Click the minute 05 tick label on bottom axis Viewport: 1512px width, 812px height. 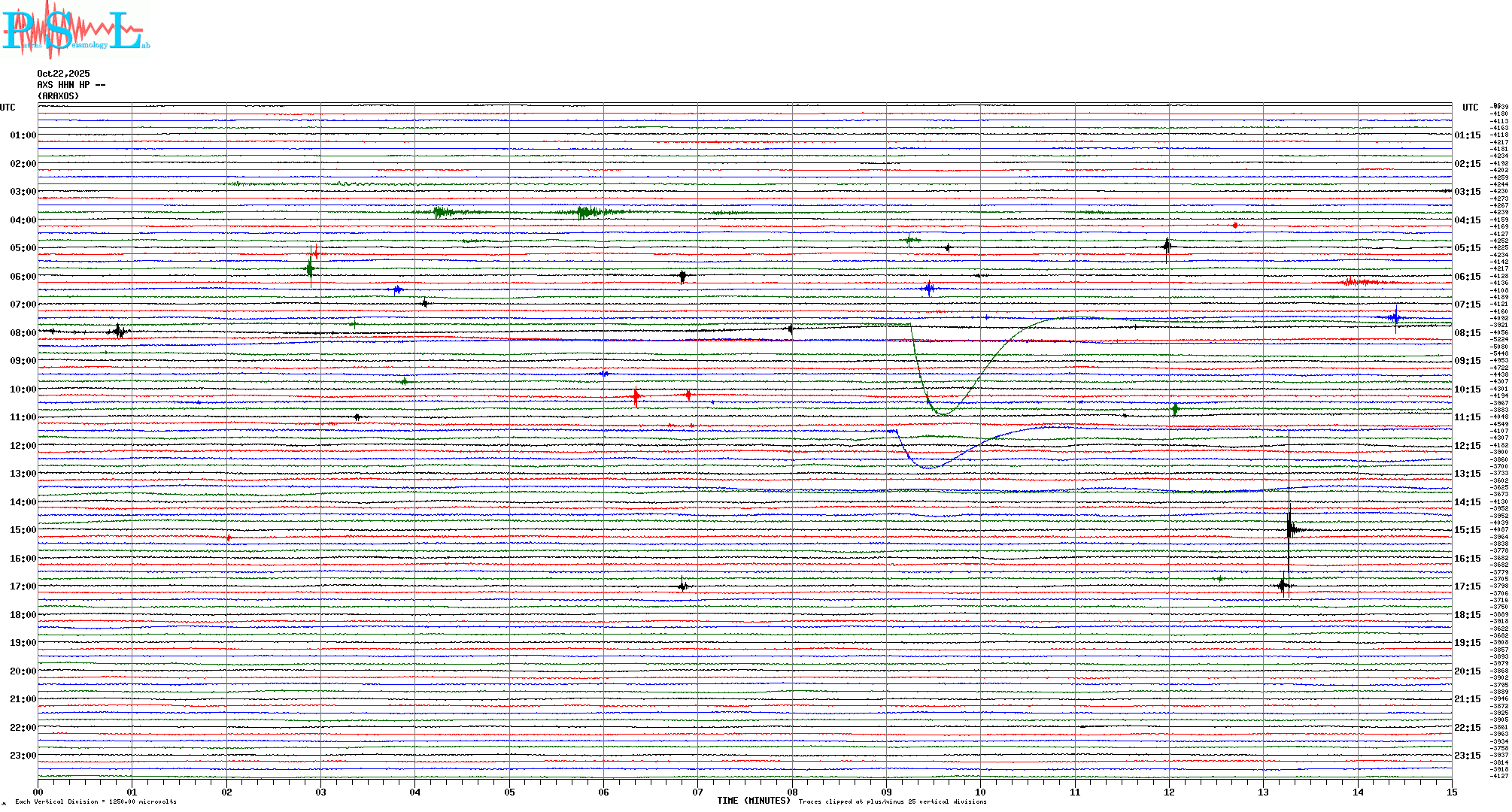pos(509,792)
